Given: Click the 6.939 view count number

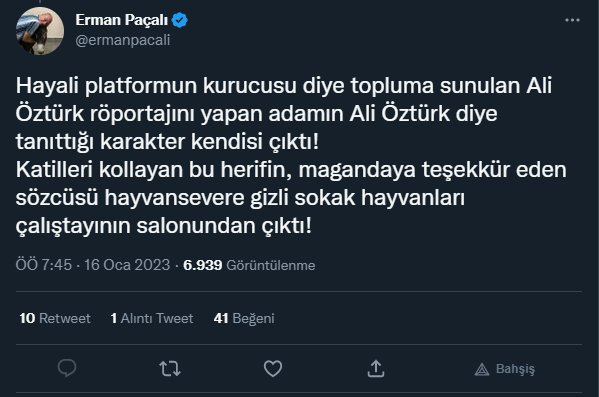Looking at the screenshot, I should click(202, 265).
